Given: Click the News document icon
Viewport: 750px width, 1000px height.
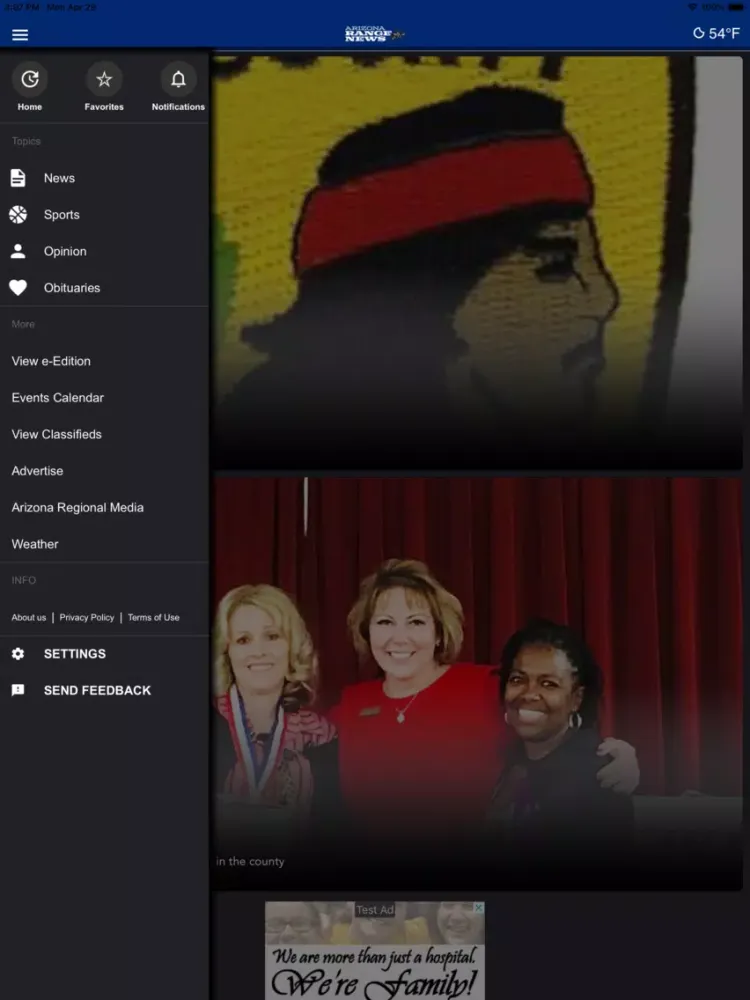Looking at the screenshot, I should [18, 178].
